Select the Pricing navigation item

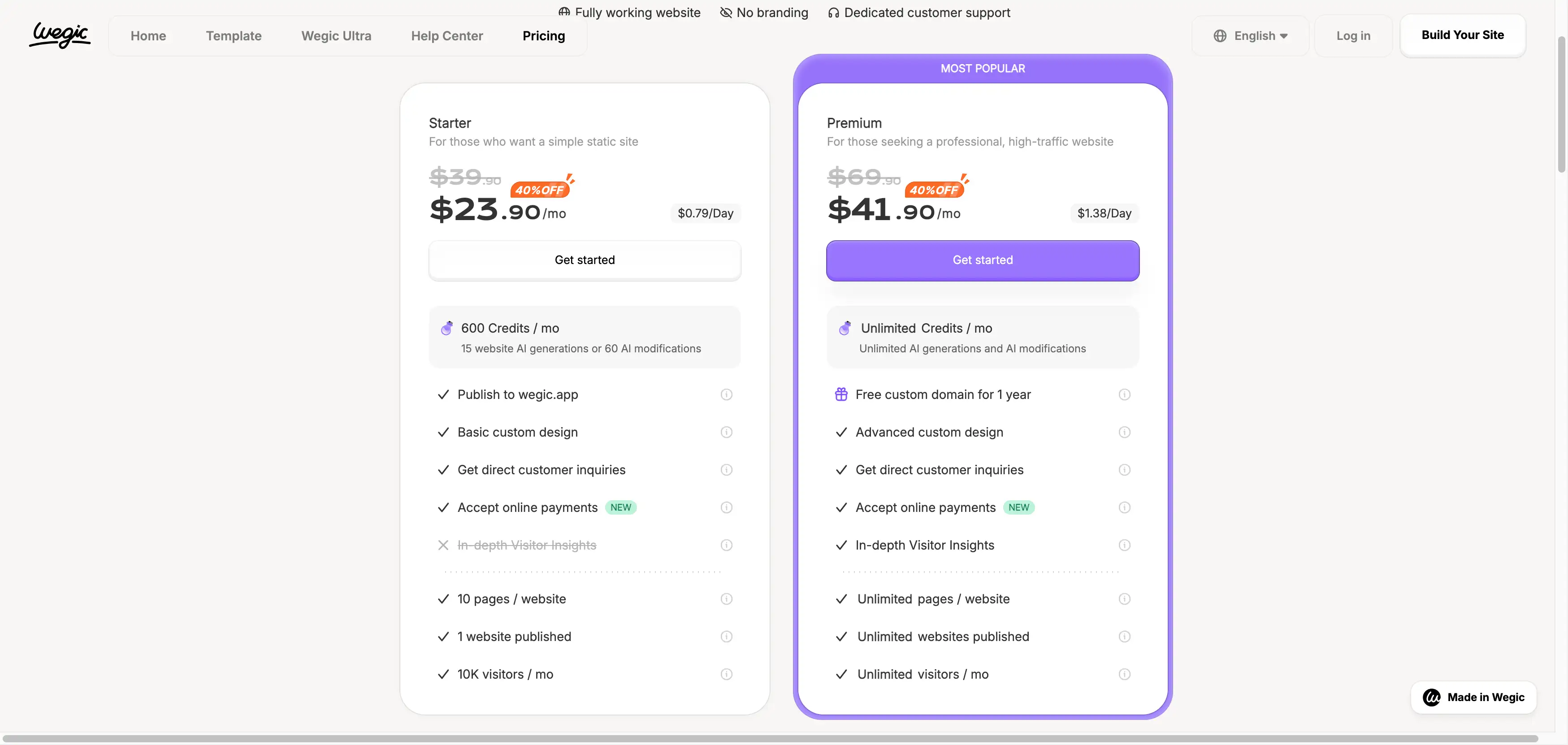543,36
